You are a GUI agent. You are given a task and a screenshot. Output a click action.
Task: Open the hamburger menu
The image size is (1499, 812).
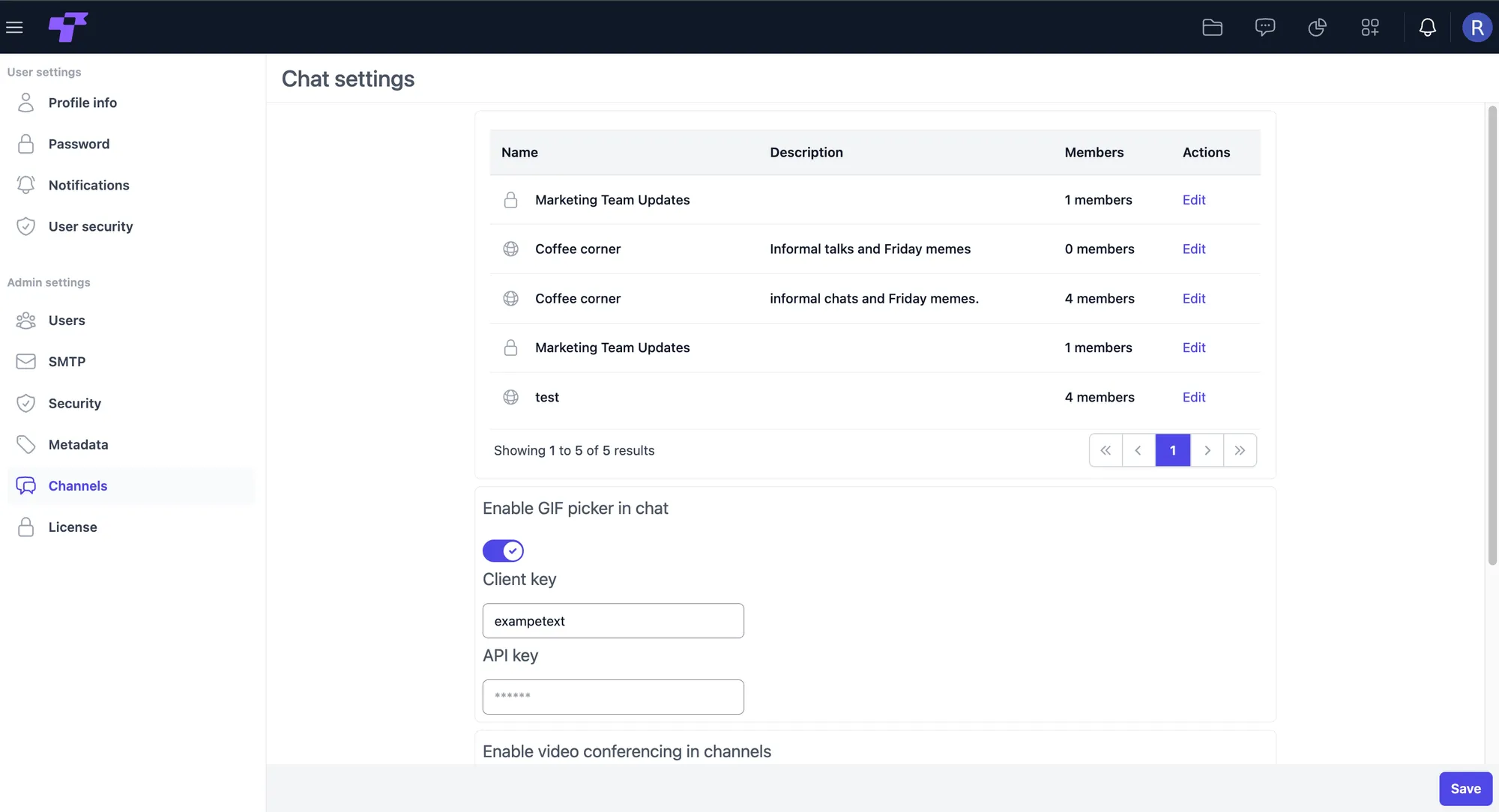pyautogui.click(x=14, y=28)
